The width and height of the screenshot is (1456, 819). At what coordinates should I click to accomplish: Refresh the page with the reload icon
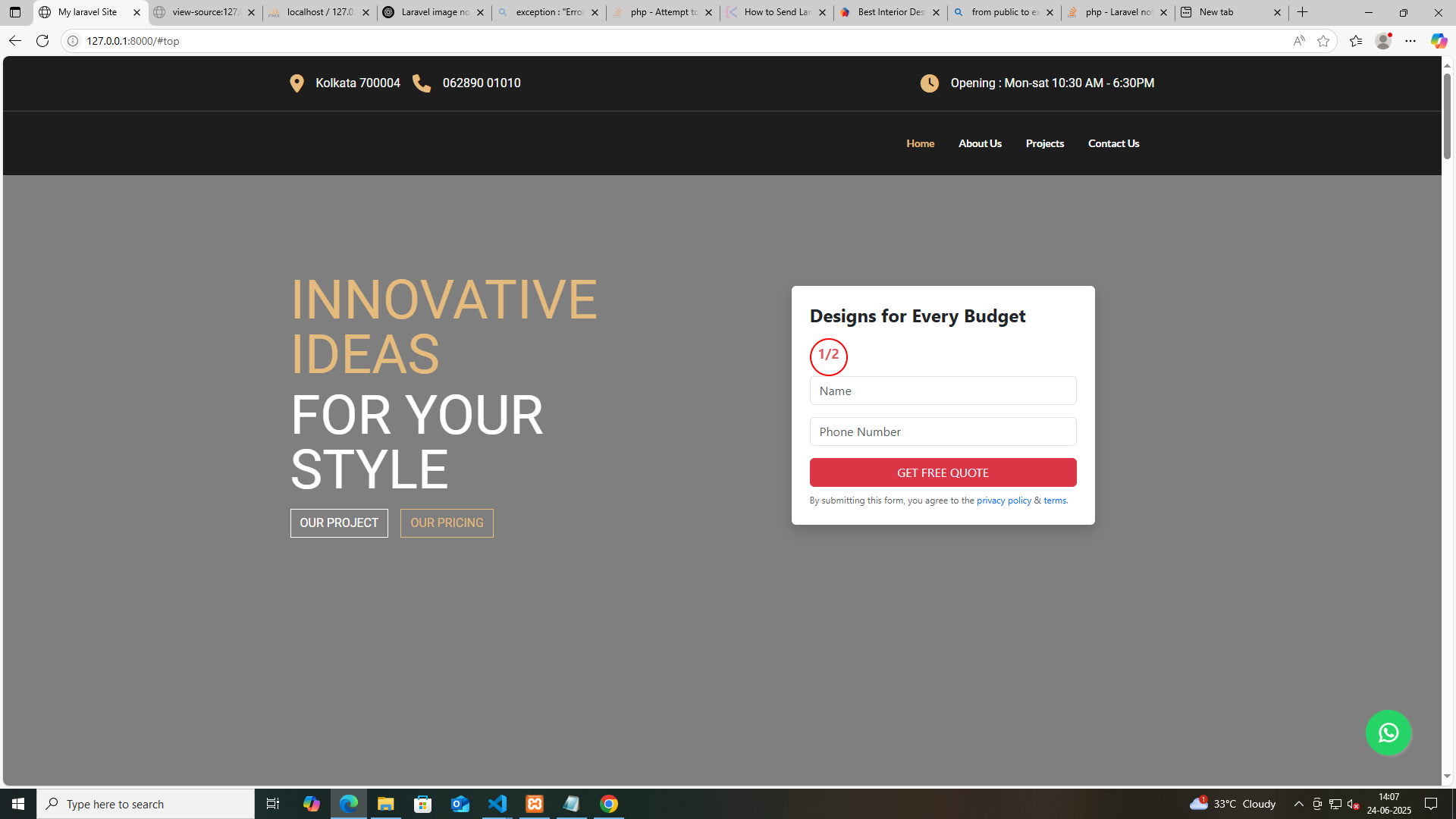click(x=42, y=41)
